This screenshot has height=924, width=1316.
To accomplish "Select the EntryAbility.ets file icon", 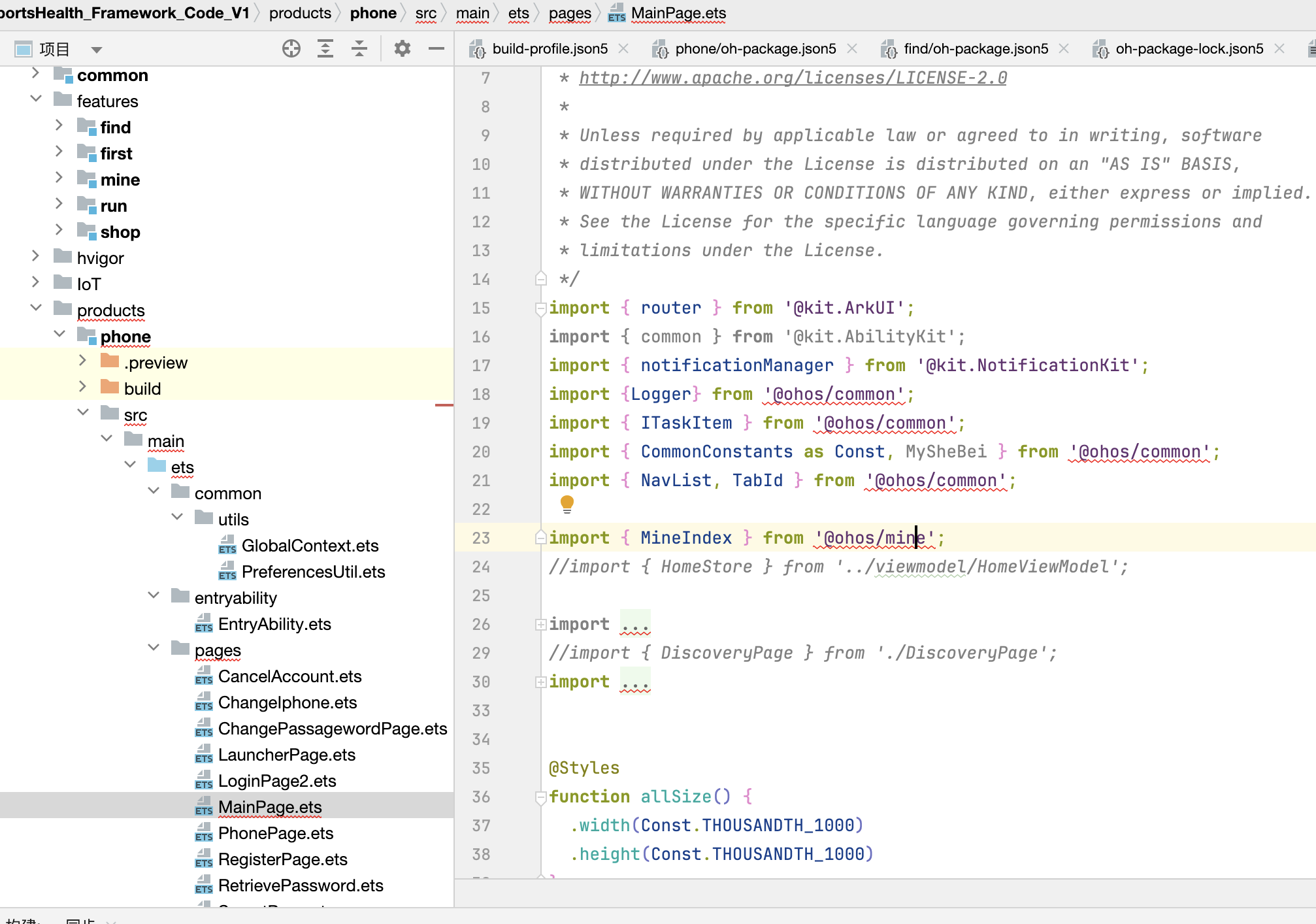I will [x=204, y=623].
